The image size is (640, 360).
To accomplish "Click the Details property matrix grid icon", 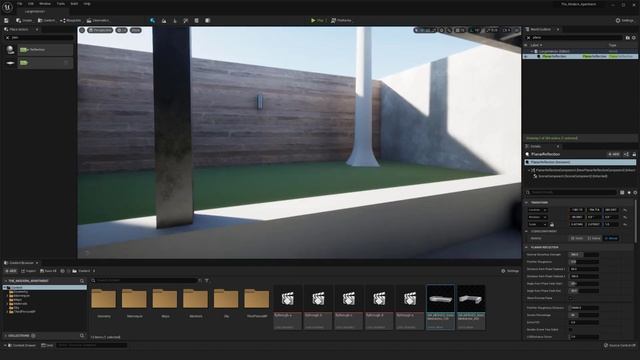I will click(x=622, y=192).
